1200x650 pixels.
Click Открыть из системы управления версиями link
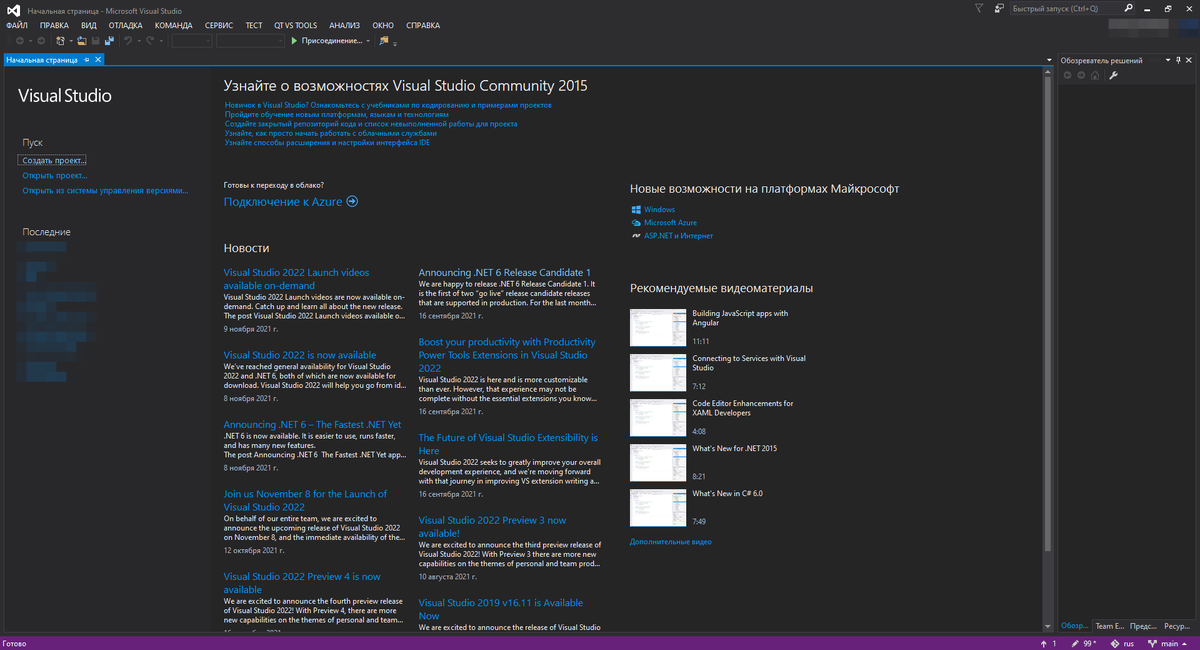[x=105, y=190]
